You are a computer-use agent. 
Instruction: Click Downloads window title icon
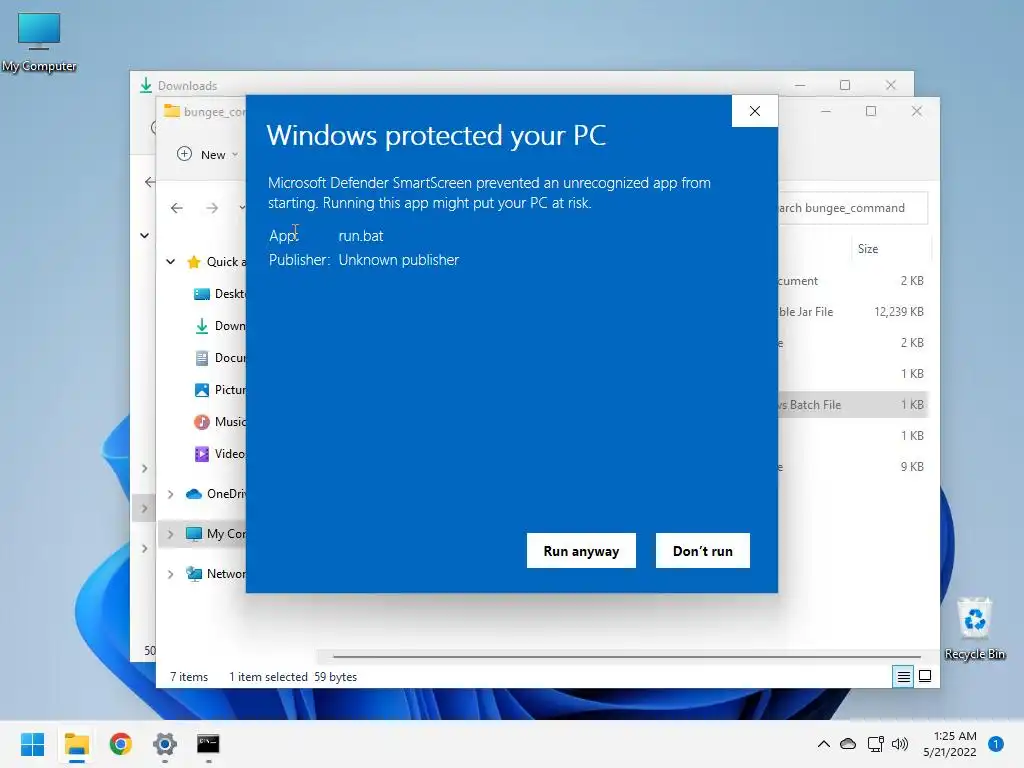[x=146, y=86]
